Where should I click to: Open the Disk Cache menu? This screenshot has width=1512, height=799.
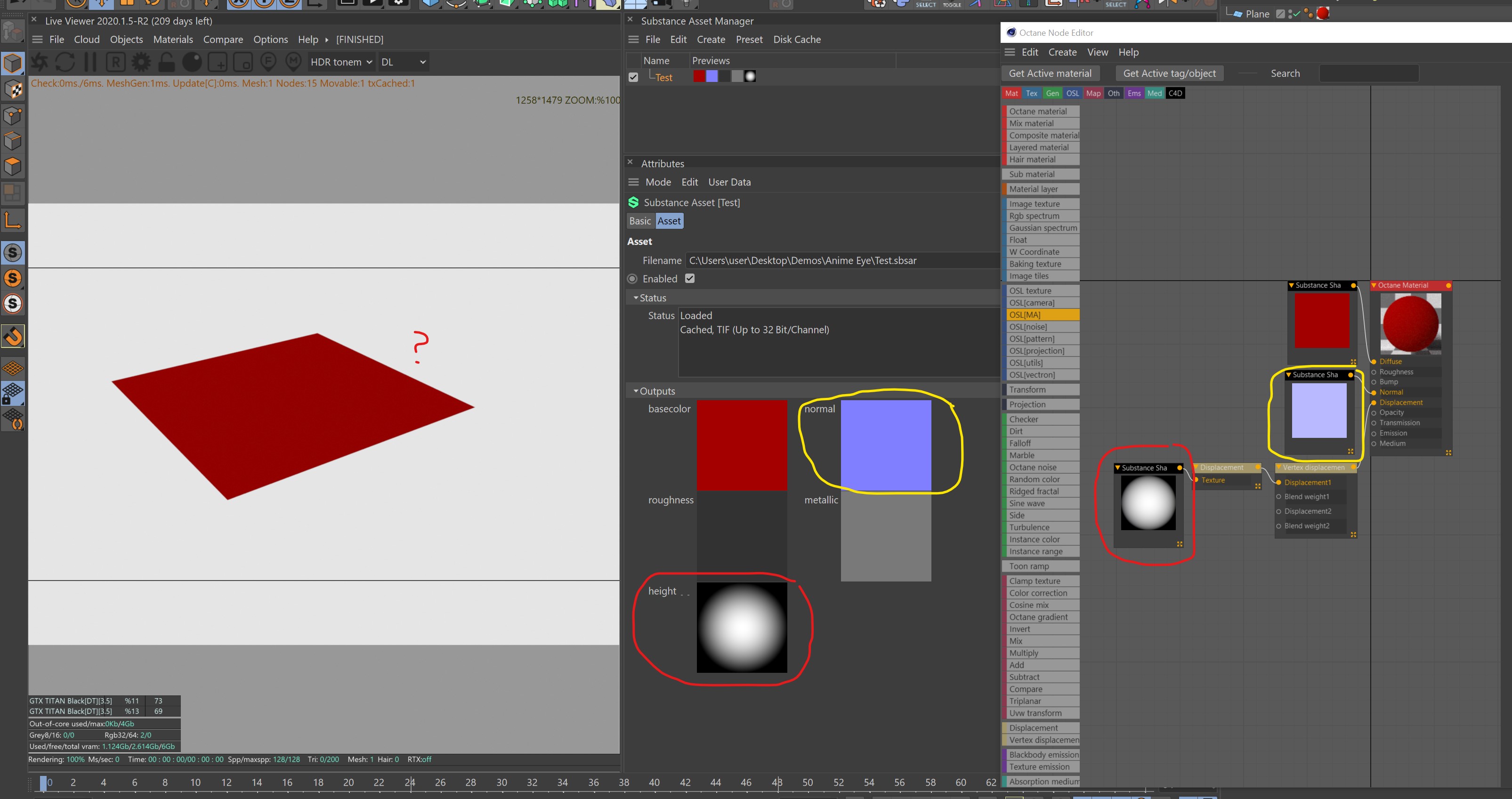[797, 40]
